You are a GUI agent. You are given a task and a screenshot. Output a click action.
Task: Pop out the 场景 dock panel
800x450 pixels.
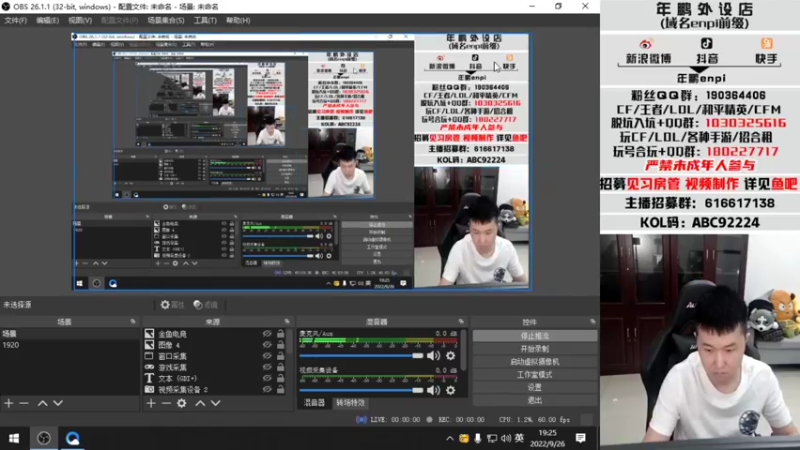click(x=133, y=321)
